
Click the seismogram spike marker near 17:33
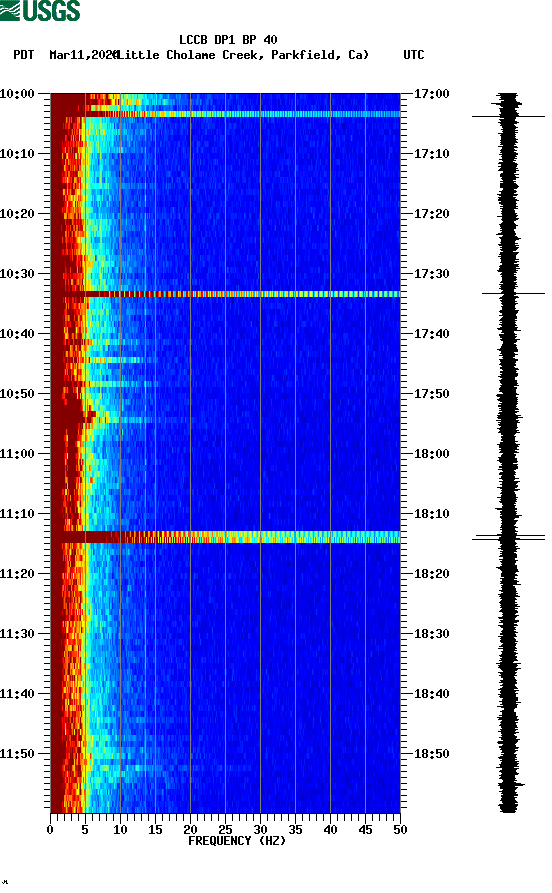point(513,293)
